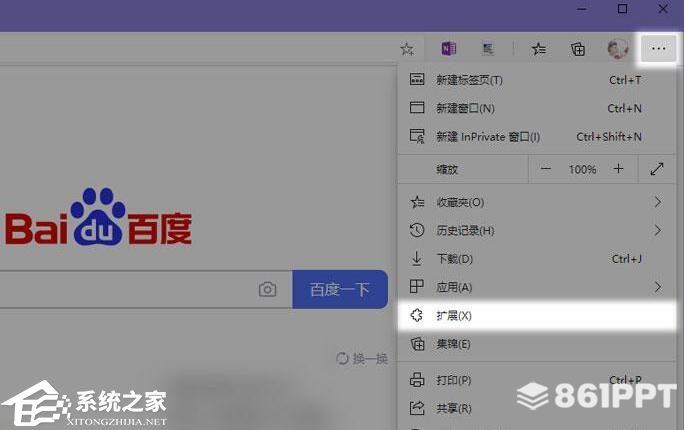This screenshot has height=430, width=687.
Task: Click the new window icon in menu
Action: (417, 107)
